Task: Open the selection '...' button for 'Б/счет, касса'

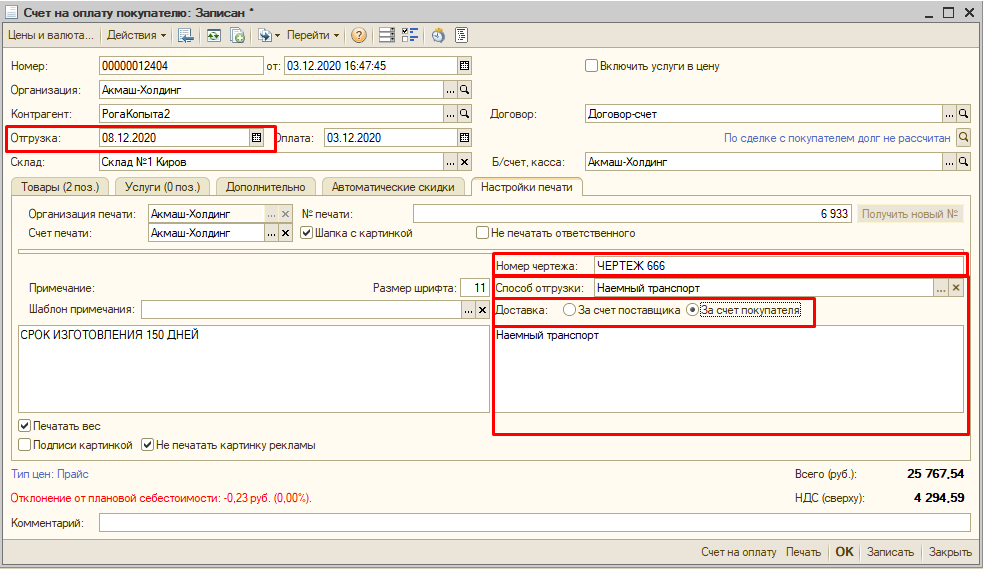Action: coord(950,162)
